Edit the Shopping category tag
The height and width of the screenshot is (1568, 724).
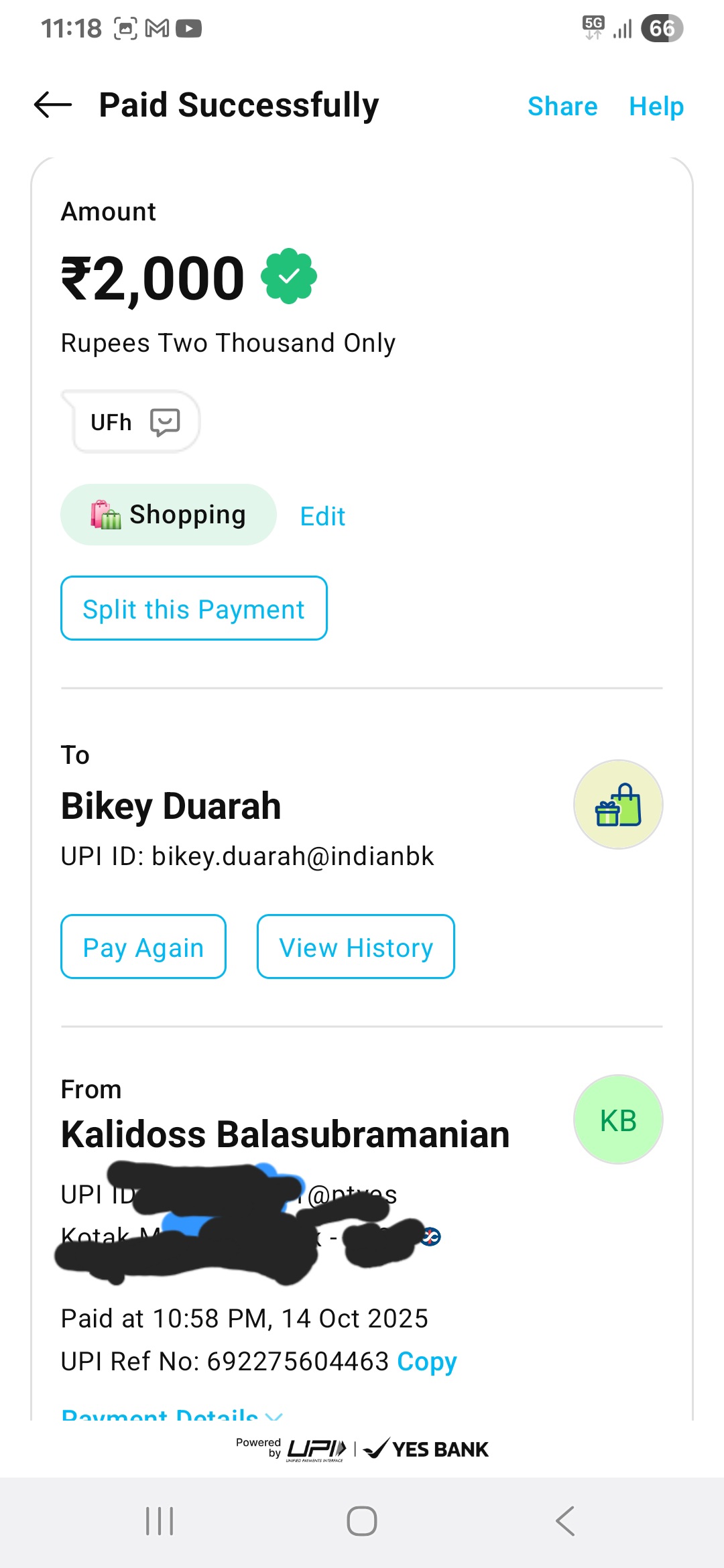[322, 517]
